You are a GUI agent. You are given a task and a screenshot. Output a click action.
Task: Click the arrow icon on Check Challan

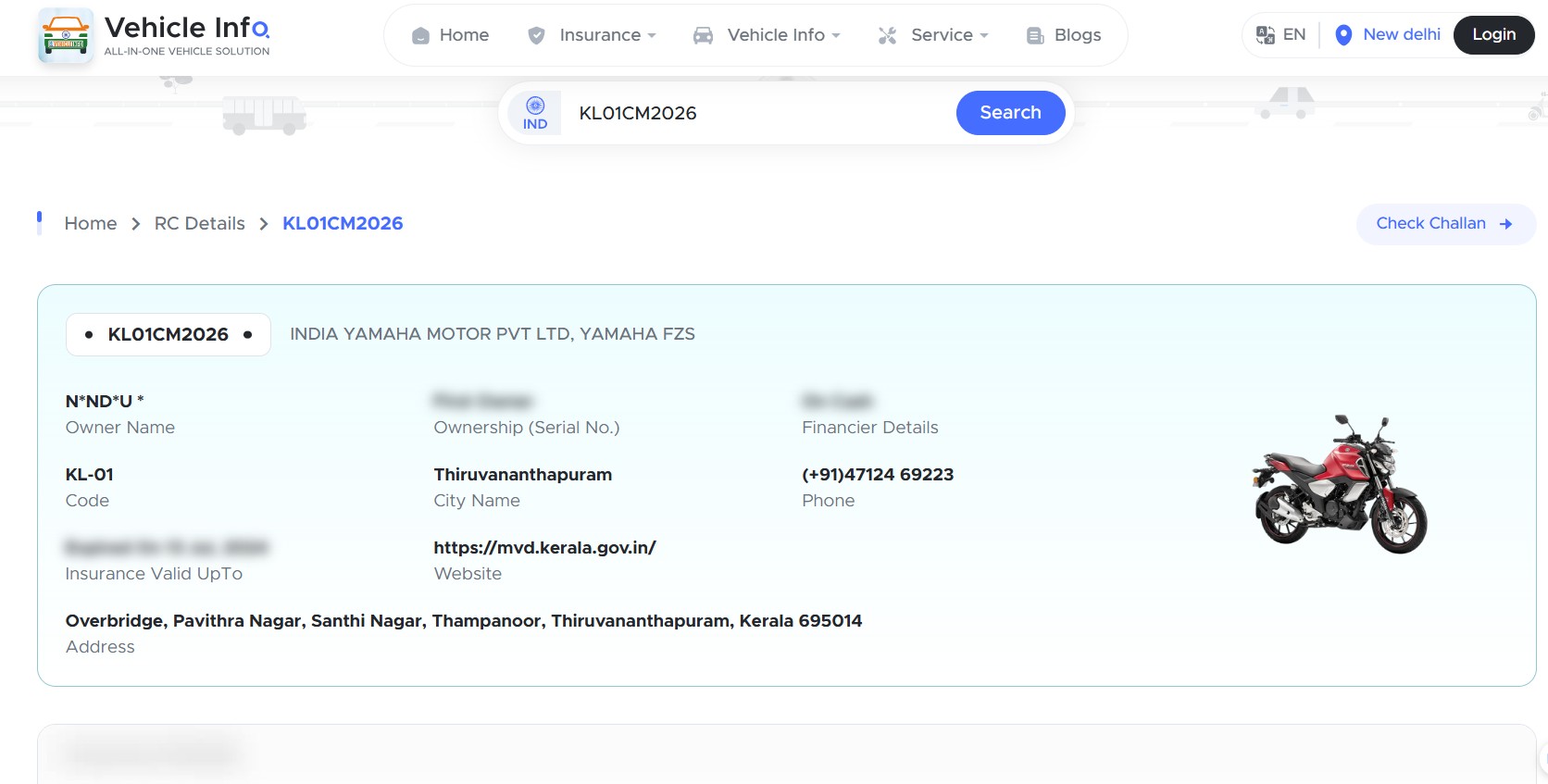click(x=1505, y=224)
